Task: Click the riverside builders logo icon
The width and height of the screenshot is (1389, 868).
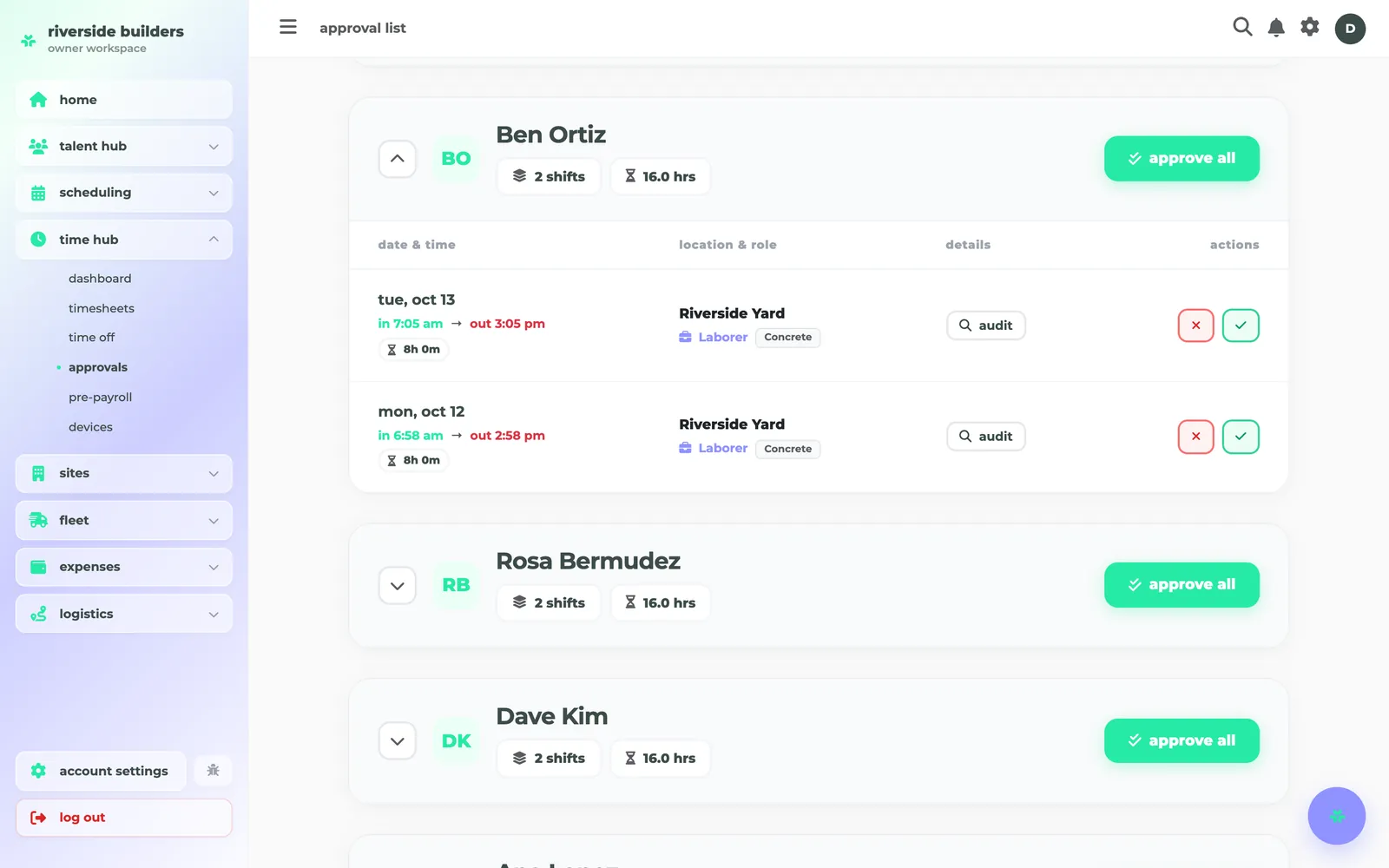Action: (29, 40)
